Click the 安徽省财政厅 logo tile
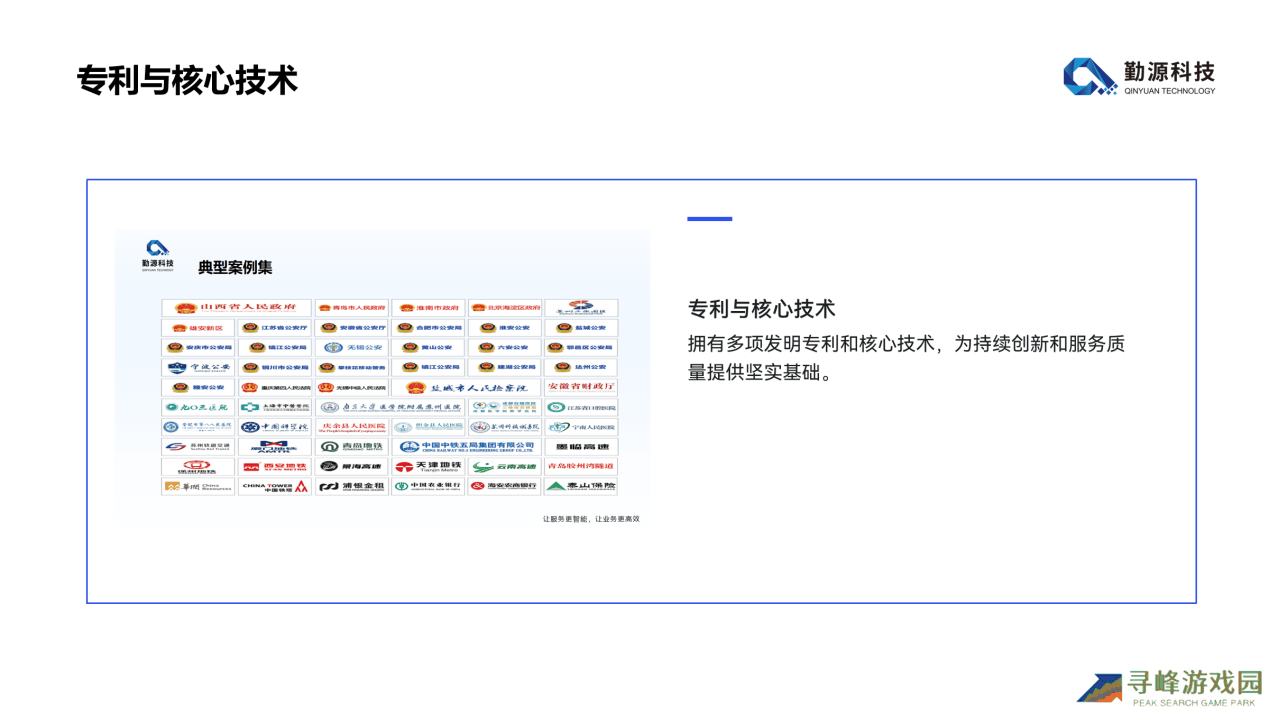This screenshot has width=1269, height=714. (581, 387)
